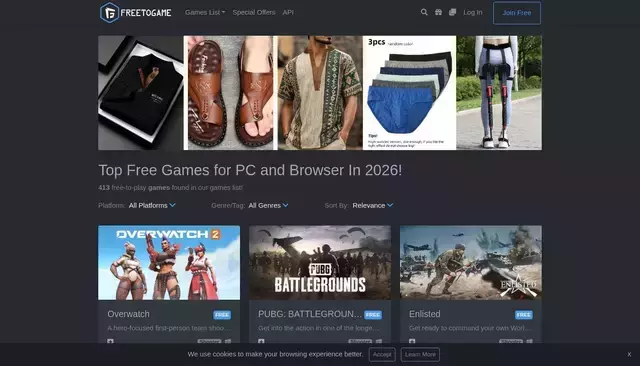640x366 pixels.
Task: Open the gift giveaways icon
Action: click(438, 12)
